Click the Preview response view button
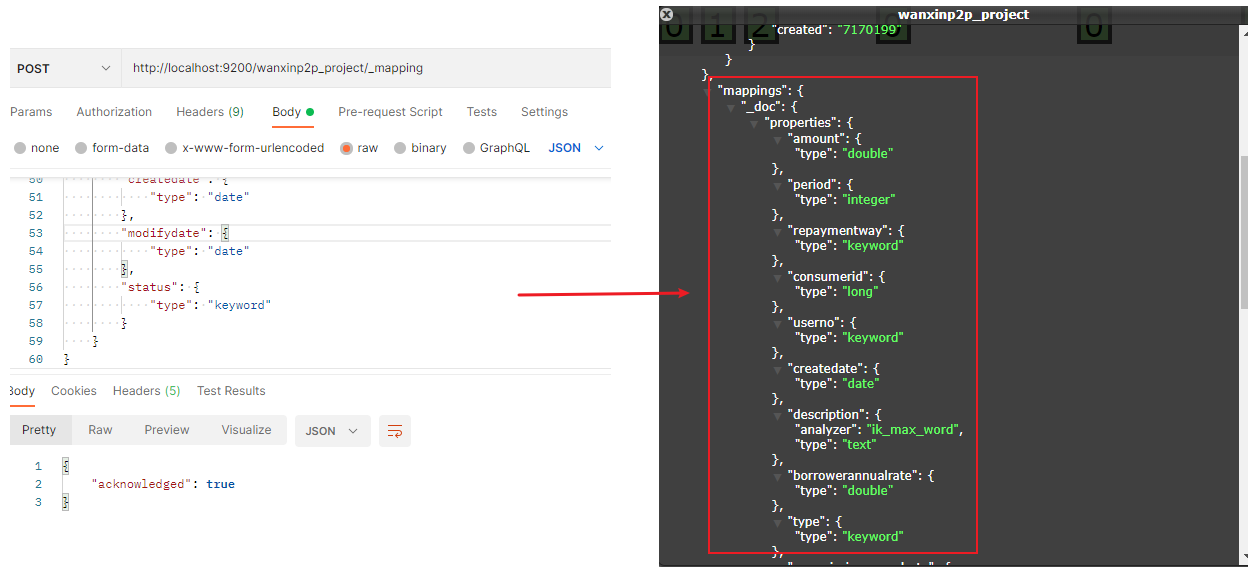 coord(167,430)
